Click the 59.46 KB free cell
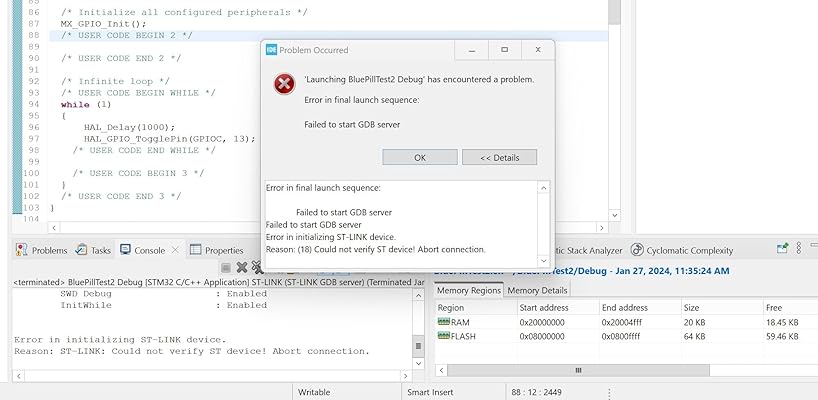The height and width of the screenshot is (400, 818). pyautogui.click(x=782, y=336)
